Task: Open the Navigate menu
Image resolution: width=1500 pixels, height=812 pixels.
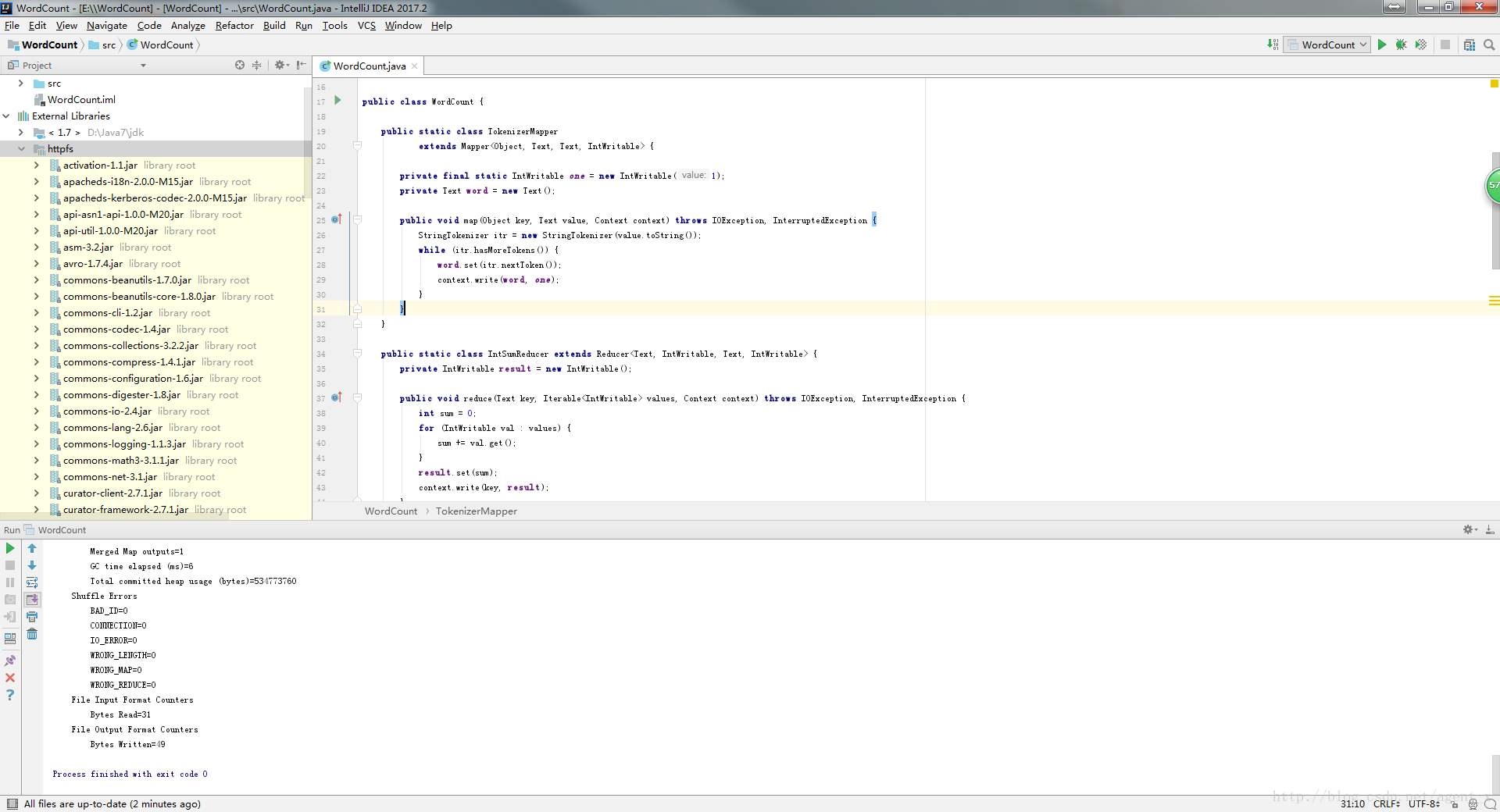Action: point(106,25)
